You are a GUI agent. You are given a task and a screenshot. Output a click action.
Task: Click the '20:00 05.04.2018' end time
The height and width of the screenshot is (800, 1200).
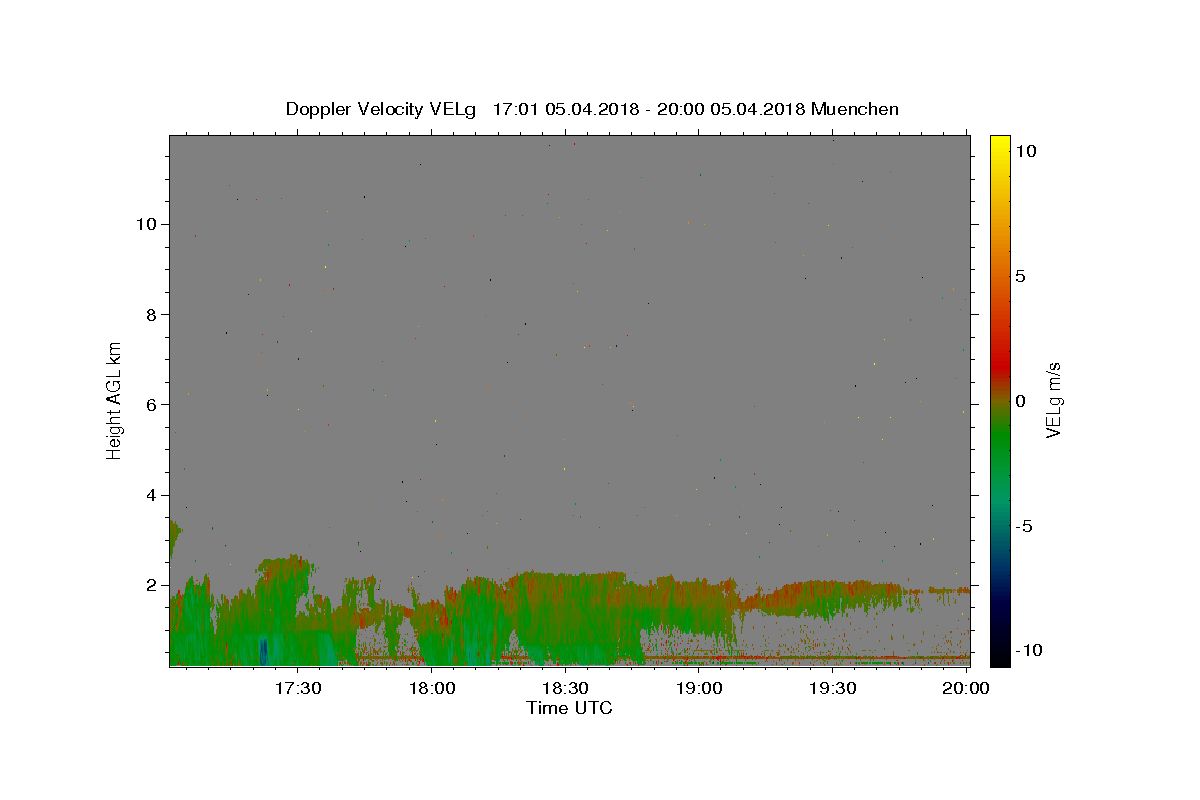click(x=733, y=109)
